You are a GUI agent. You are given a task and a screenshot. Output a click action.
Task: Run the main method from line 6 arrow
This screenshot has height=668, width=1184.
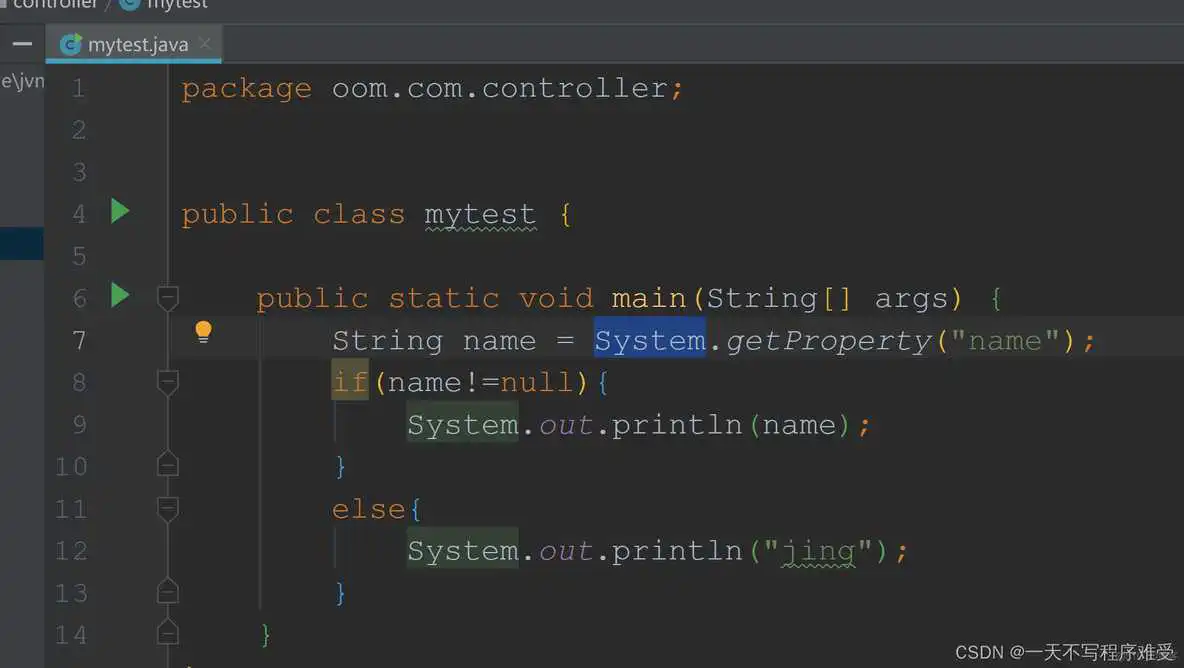pyautogui.click(x=119, y=295)
